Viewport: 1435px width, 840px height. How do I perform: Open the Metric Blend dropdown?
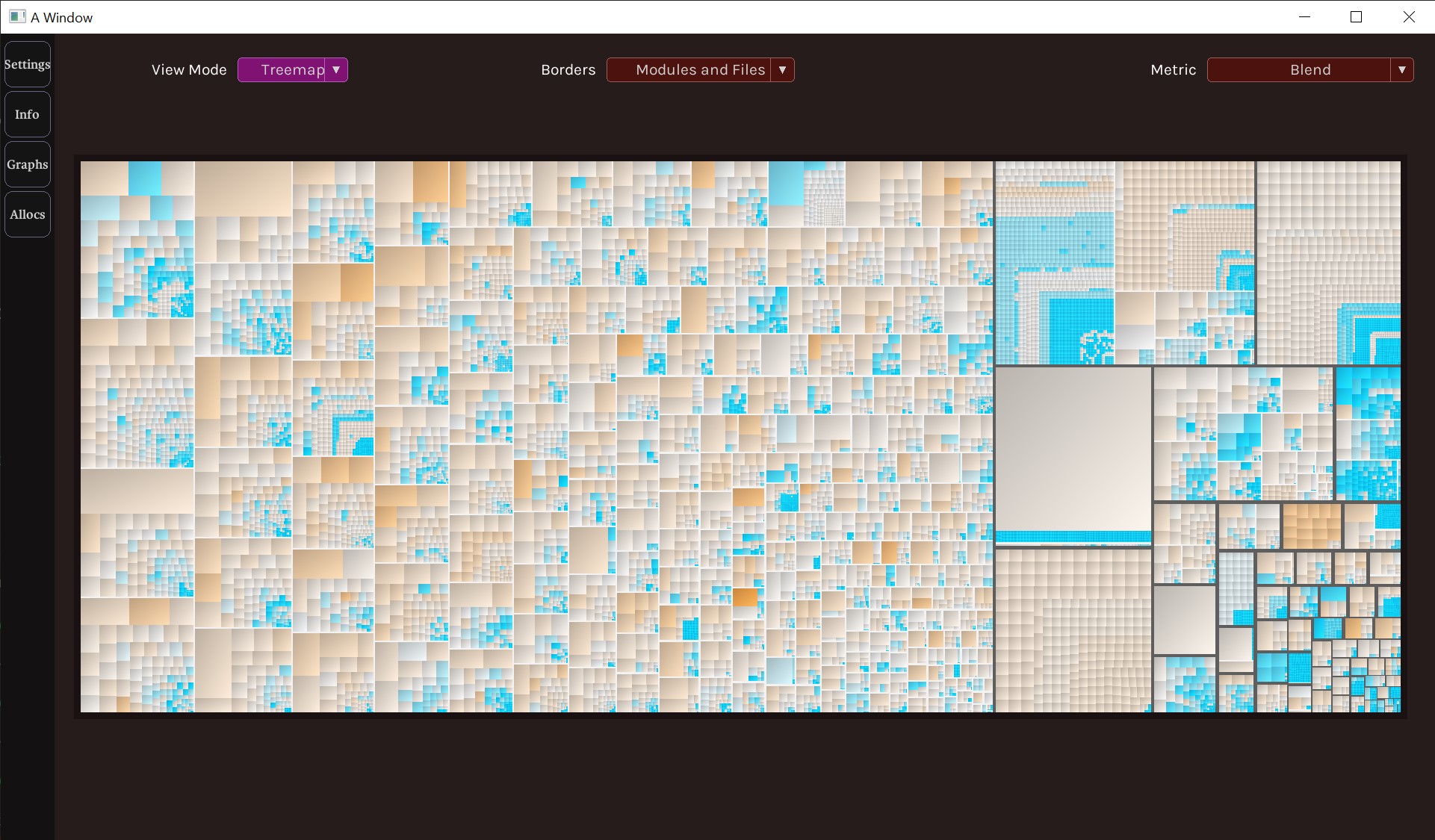pos(1310,70)
